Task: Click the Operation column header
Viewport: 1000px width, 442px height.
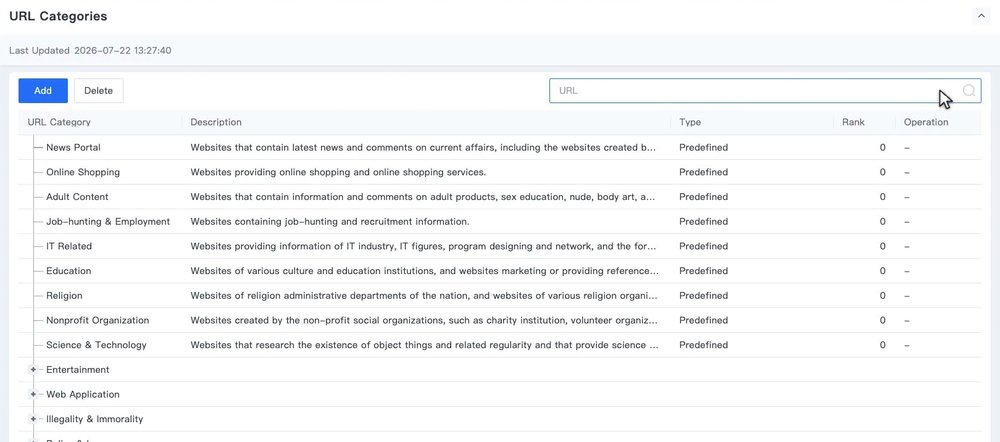Action: coord(926,122)
